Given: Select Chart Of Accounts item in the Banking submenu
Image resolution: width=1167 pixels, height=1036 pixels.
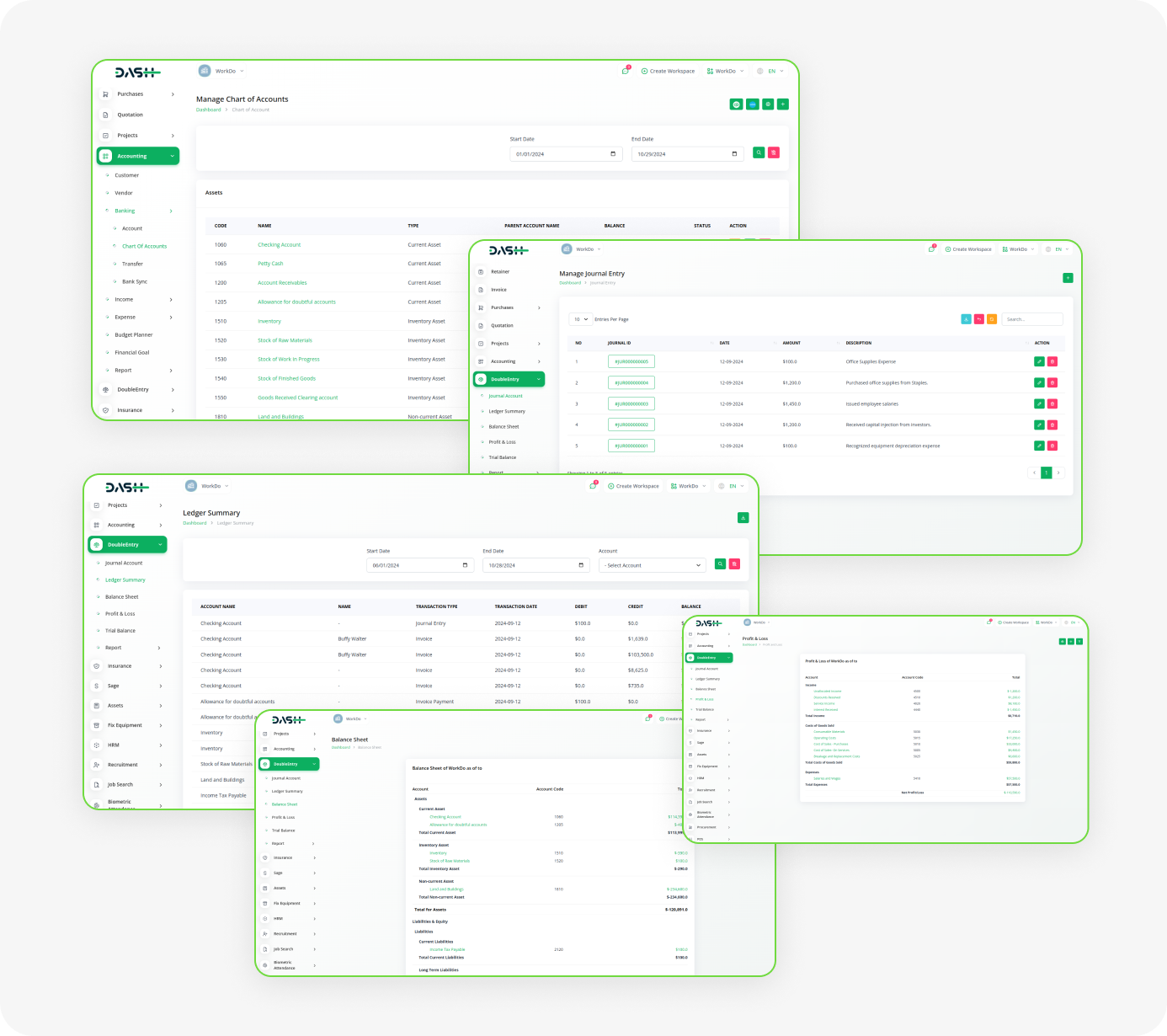Looking at the screenshot, I should tap(144, 247).
